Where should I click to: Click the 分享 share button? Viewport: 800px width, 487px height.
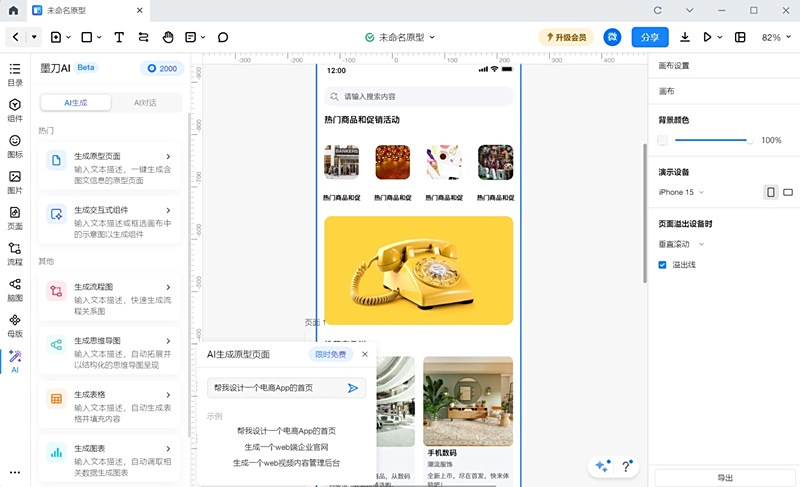tap(649, 37)
